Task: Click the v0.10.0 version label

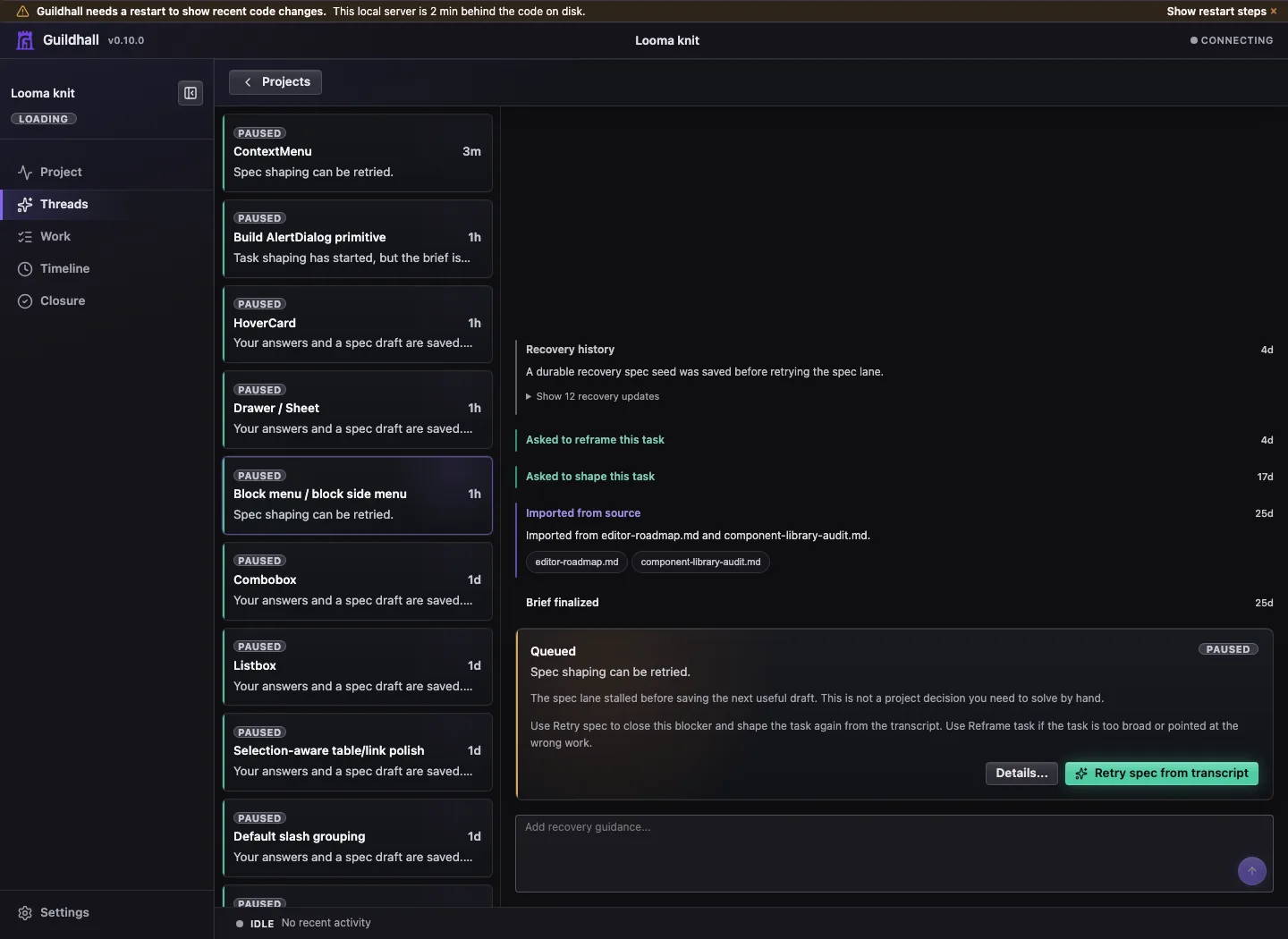Action: 126,40
